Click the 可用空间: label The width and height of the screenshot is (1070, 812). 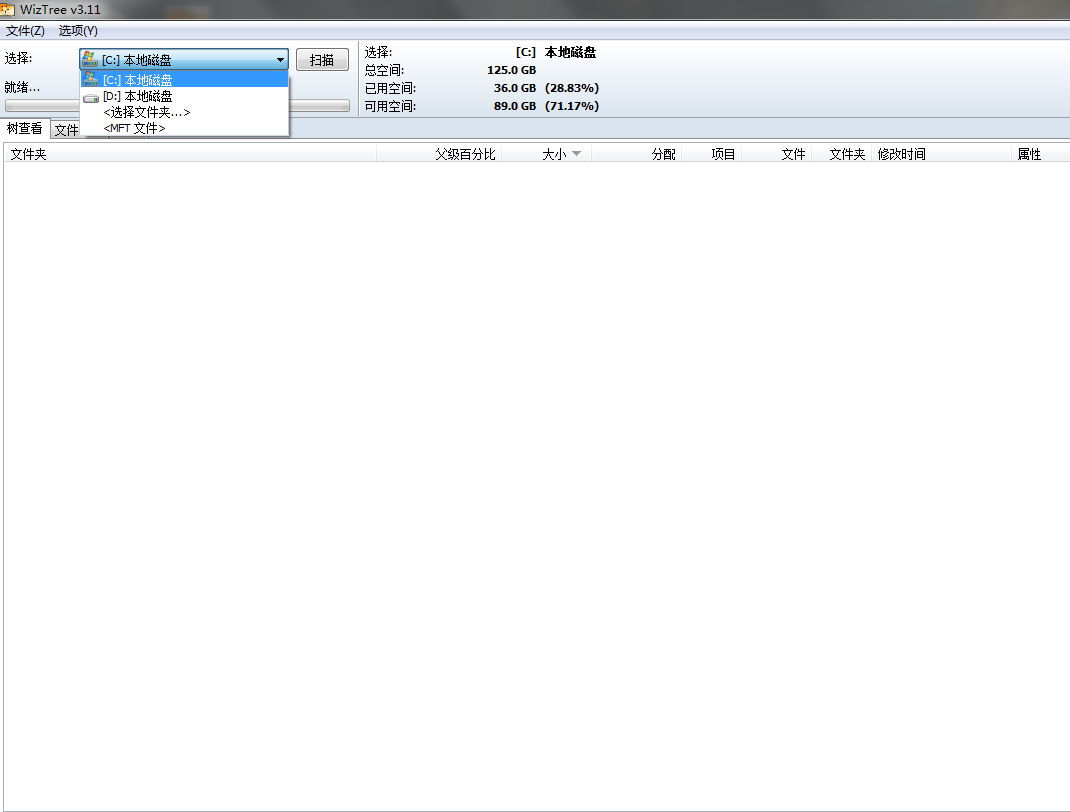click(390, 106)
